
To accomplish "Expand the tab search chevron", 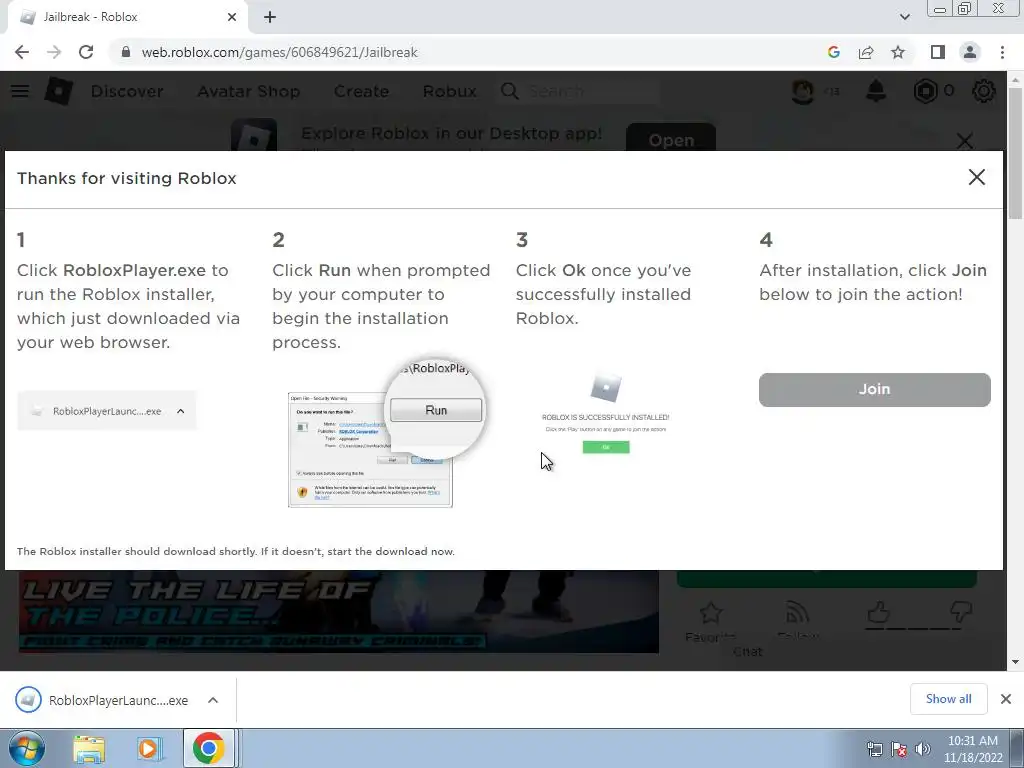I will [904, 17].
